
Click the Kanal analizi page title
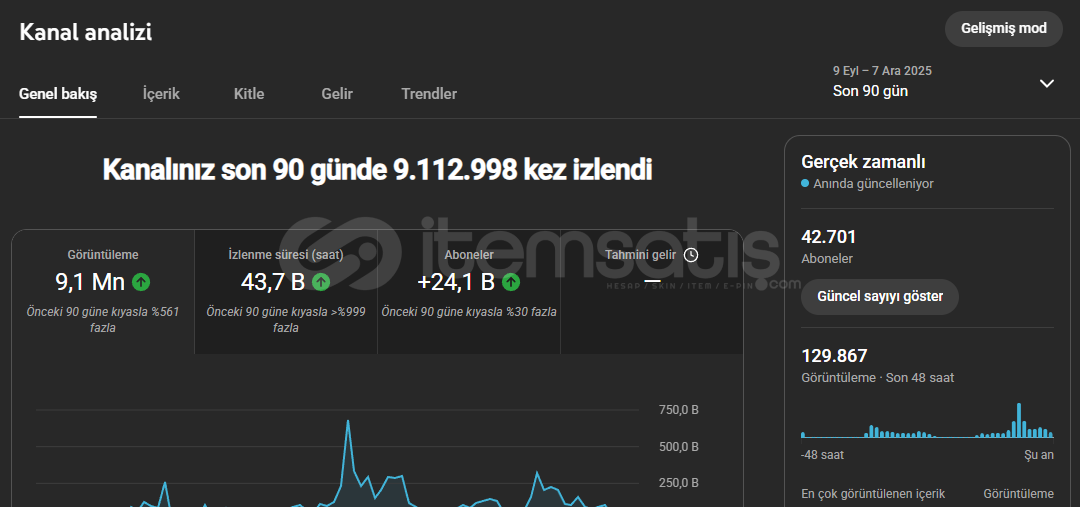tap(85, 32)
